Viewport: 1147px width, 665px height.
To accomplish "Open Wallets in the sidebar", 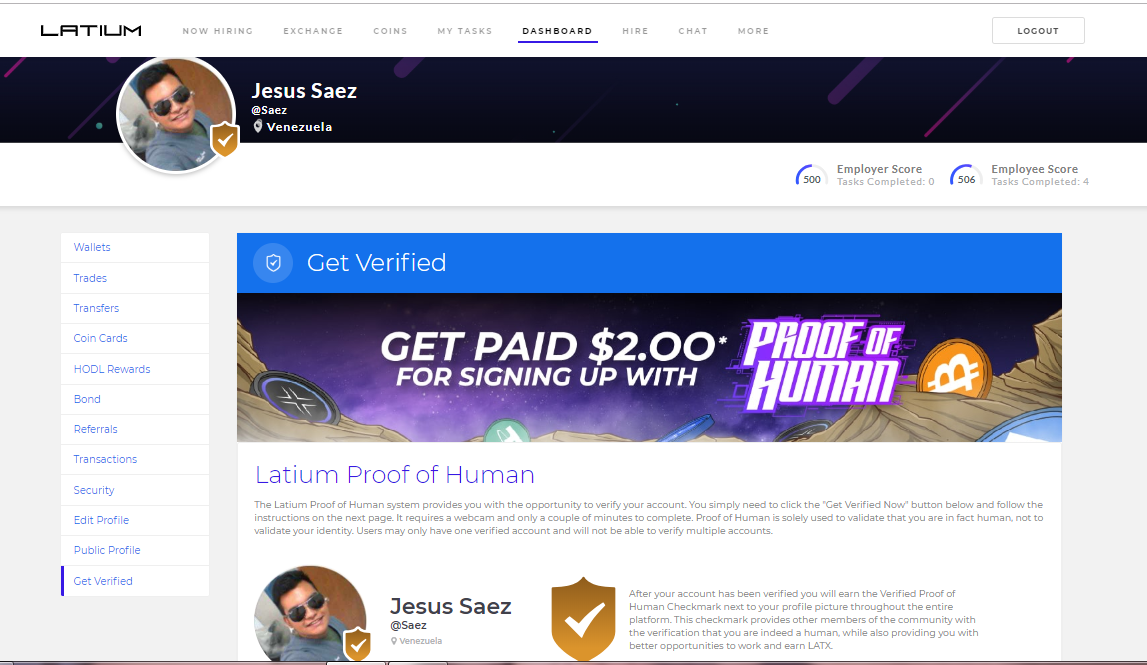I will coord(135,247).
